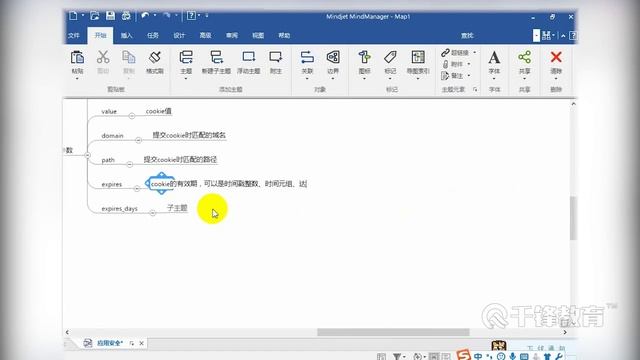Select the expires_days topic
640x360 pixels.
(120, 209)
